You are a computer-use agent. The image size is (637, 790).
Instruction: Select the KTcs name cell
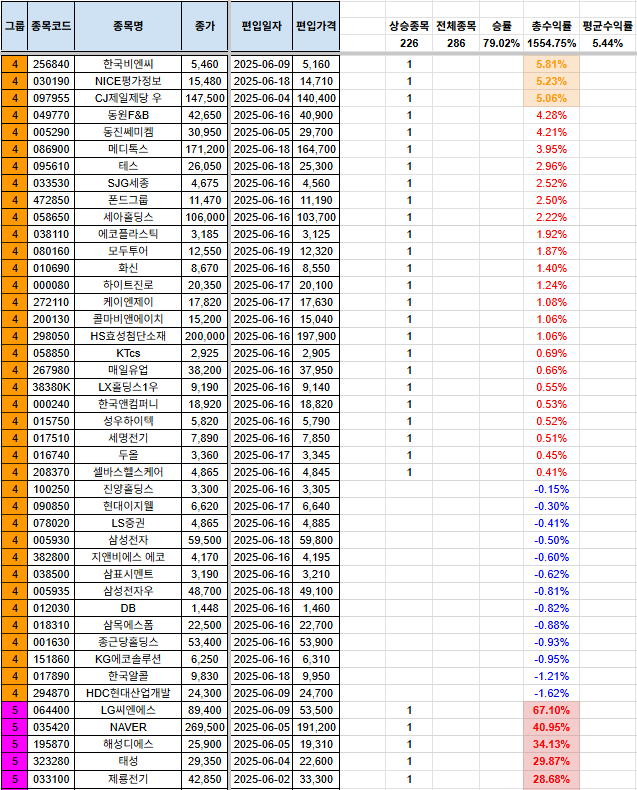[x=128, y=353]
